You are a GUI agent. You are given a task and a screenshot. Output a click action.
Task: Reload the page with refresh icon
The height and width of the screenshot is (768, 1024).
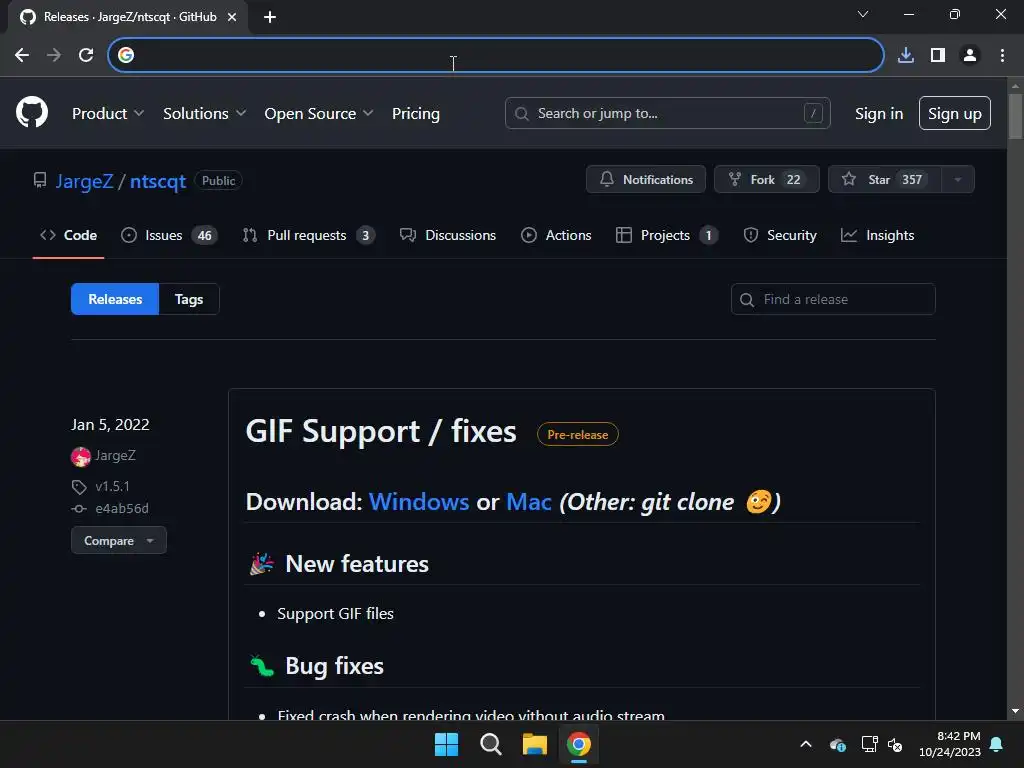86,55
